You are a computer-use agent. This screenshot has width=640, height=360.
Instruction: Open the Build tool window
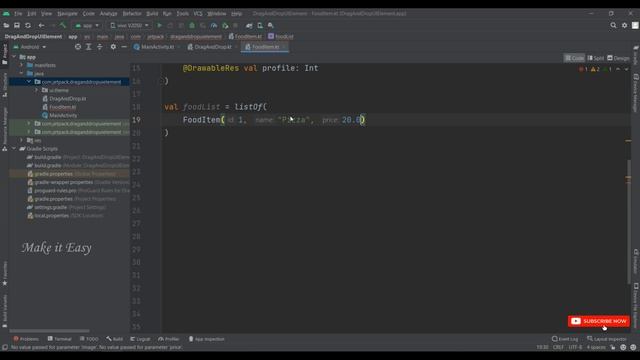(x=114, y=339)
